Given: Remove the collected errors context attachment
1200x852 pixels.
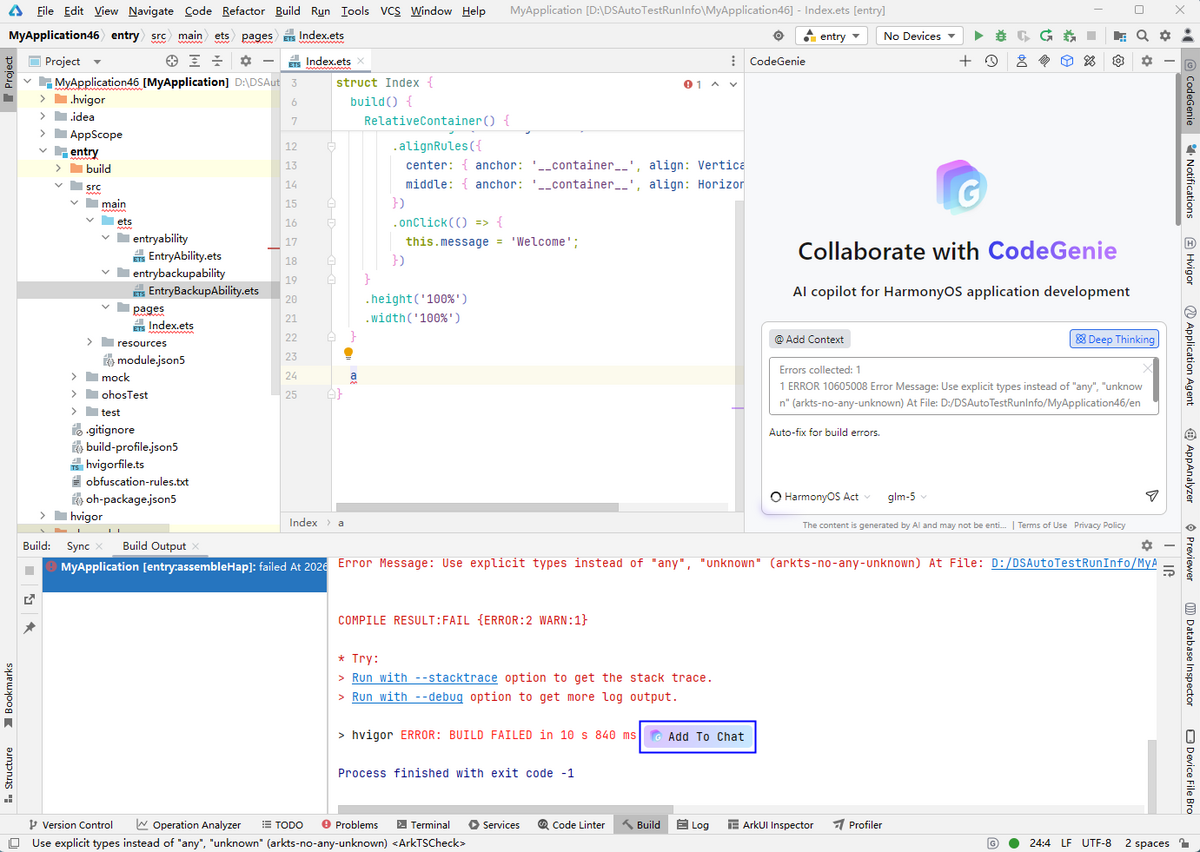Looking at the screenshot, I should 1147,369.
